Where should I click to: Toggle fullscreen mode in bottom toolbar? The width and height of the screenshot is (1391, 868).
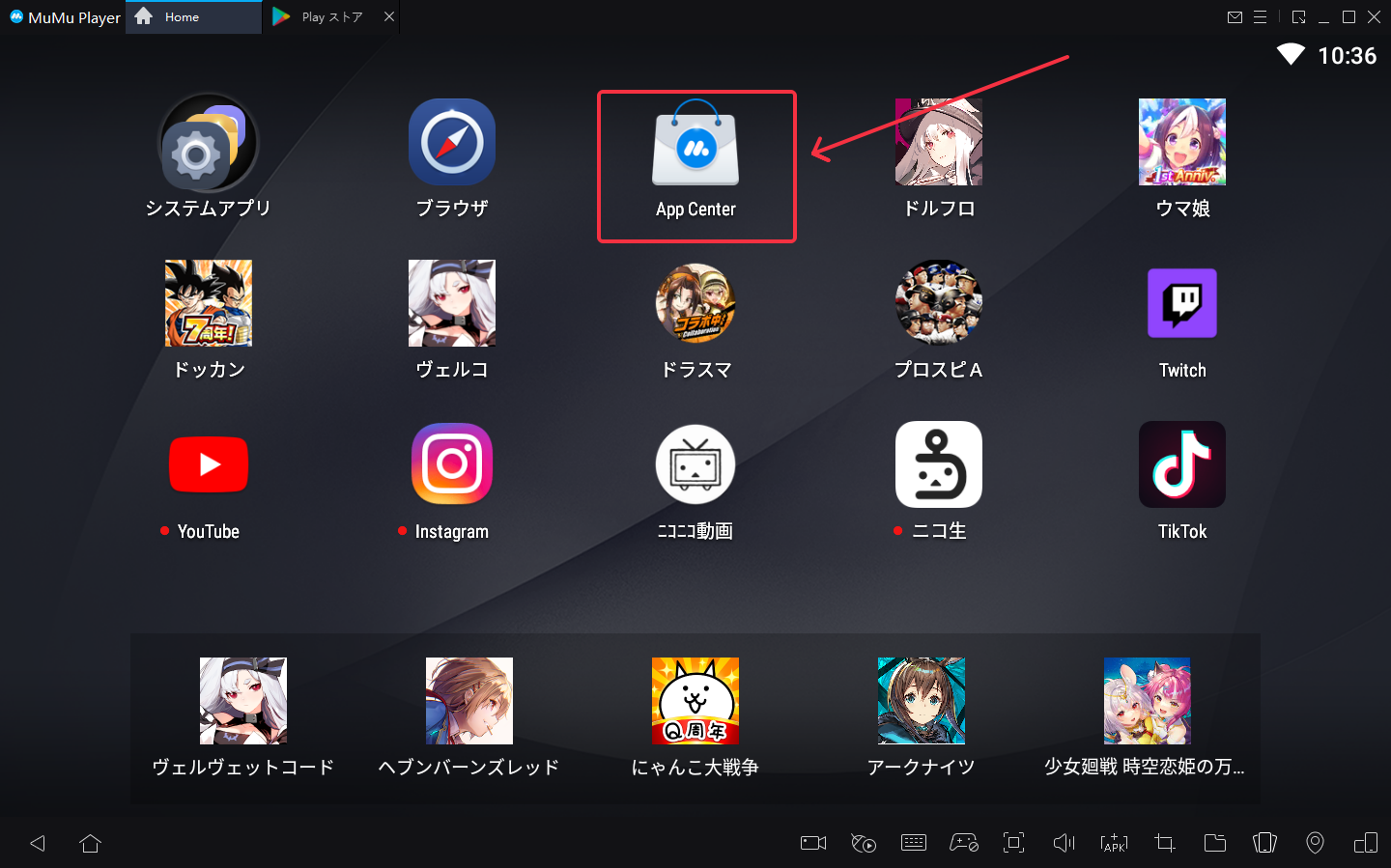[1013, 843]
